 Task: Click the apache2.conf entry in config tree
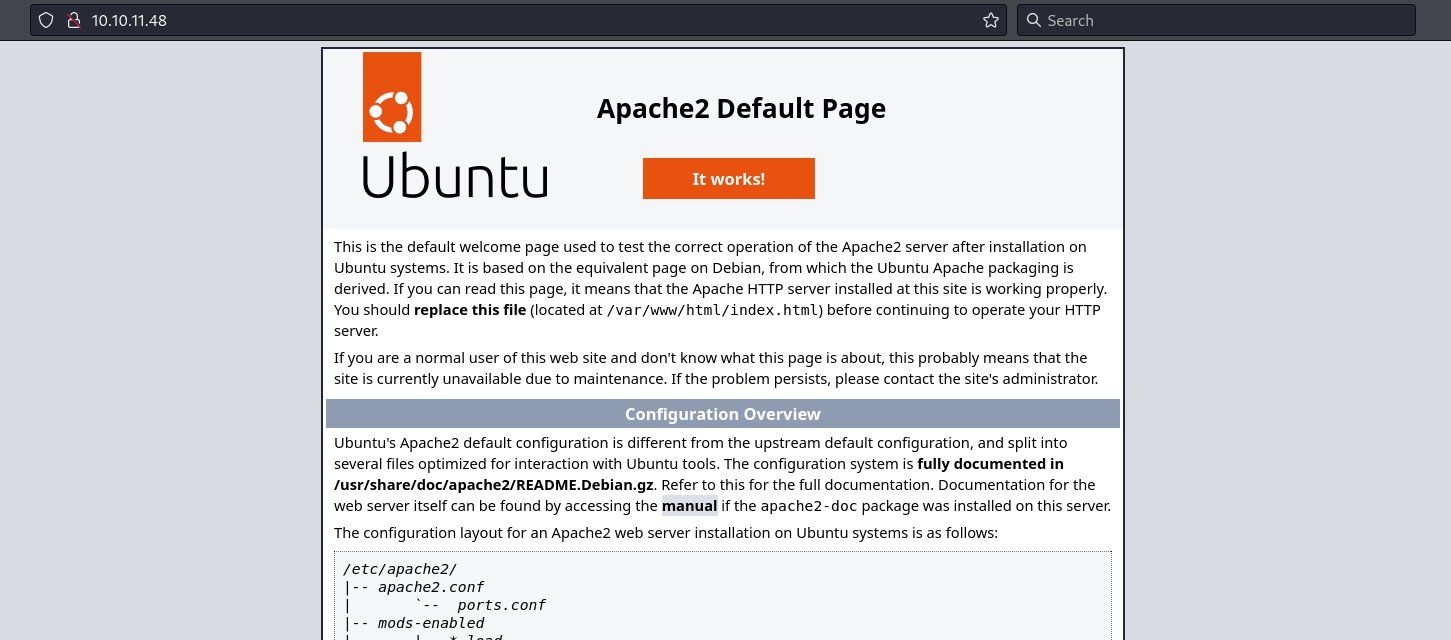[x=431, y=587]
